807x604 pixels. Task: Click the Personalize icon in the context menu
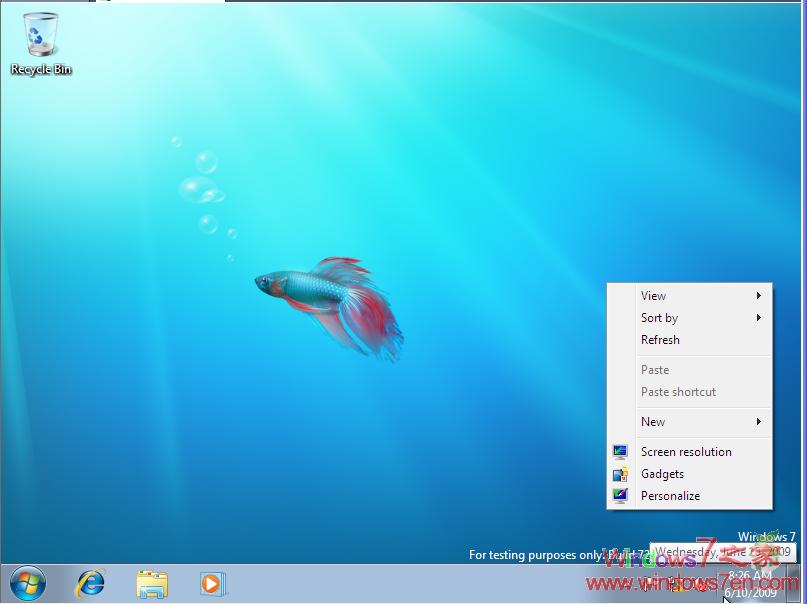click(622, 496)
